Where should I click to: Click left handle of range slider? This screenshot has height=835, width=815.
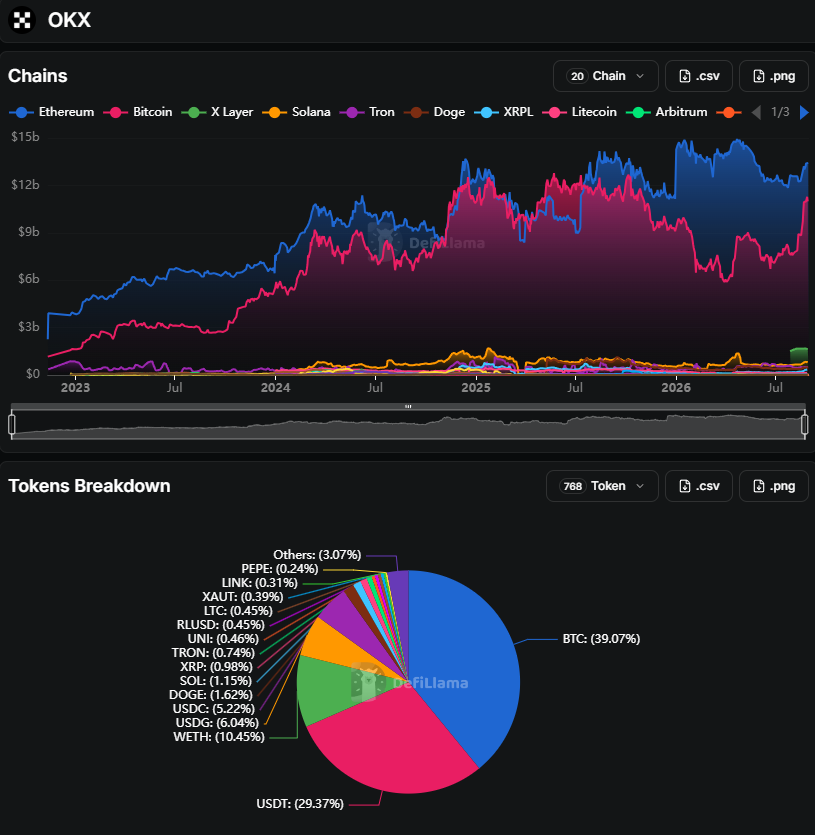(x=12, y=424)
